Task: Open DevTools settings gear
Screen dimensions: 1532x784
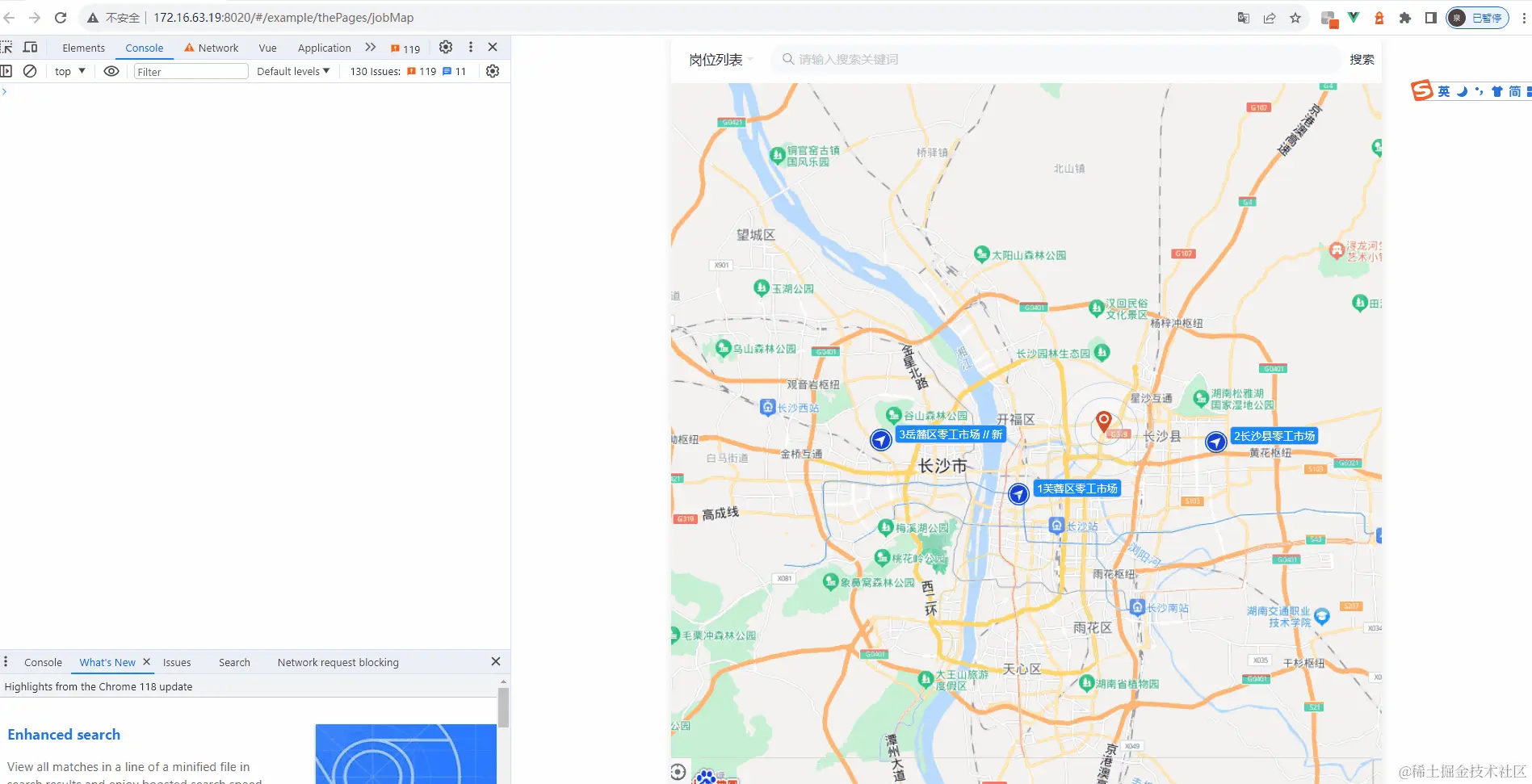Action: tap(446, 48)
